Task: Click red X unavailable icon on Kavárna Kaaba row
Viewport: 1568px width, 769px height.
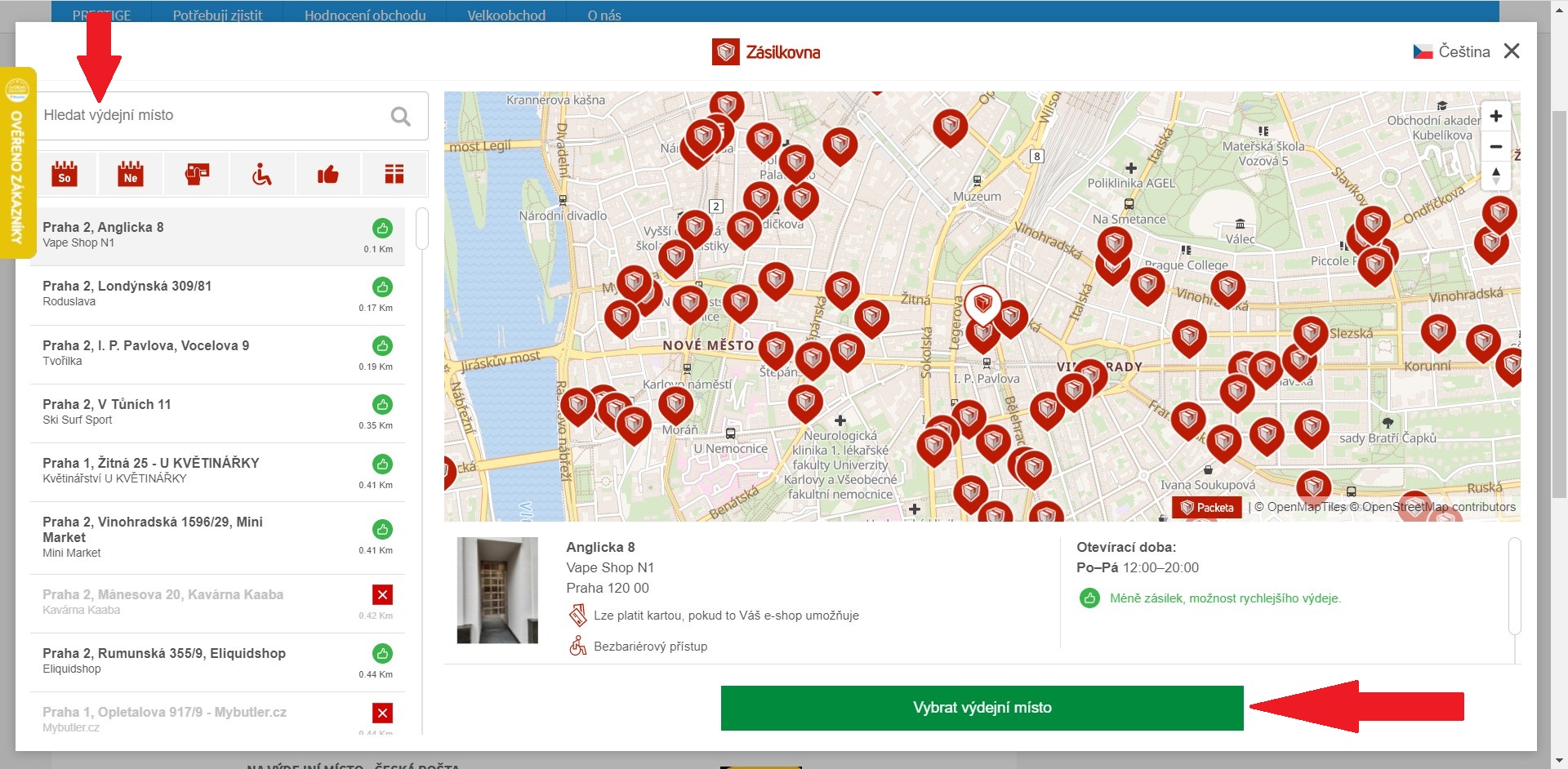Action: coord(382,594)
